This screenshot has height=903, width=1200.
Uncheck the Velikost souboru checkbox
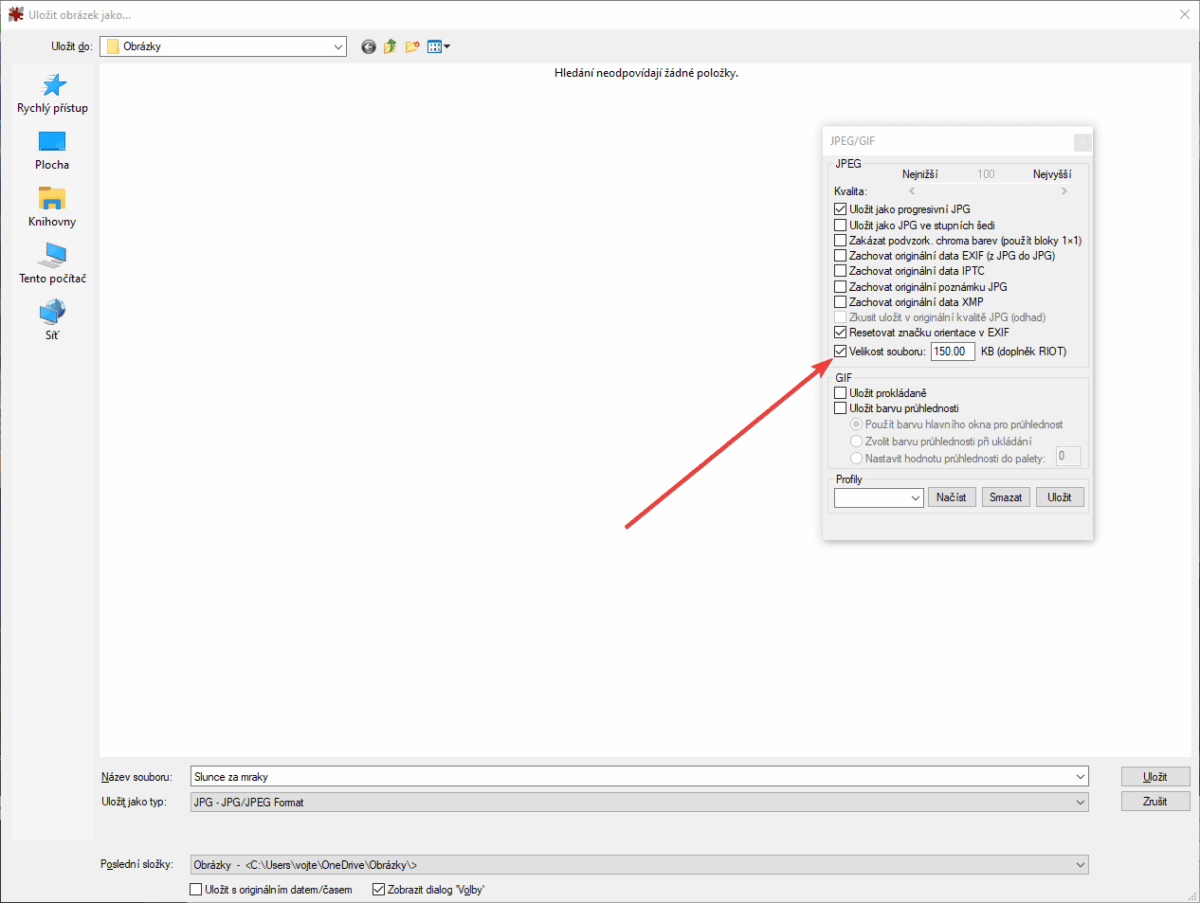(840, 351)
